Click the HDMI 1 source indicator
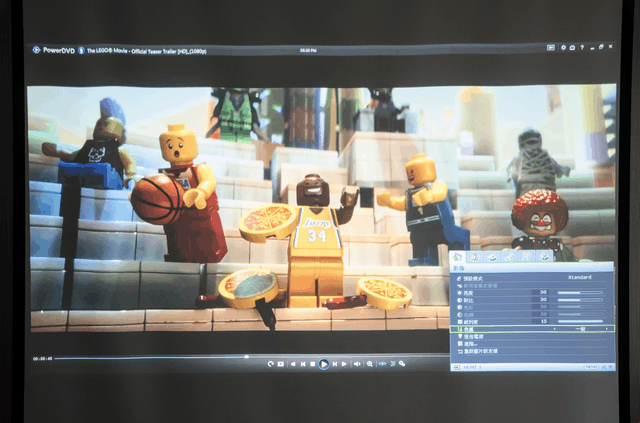The height and width of the screenshot is (423, 640). pyautogui.click(x=472, y=367)
